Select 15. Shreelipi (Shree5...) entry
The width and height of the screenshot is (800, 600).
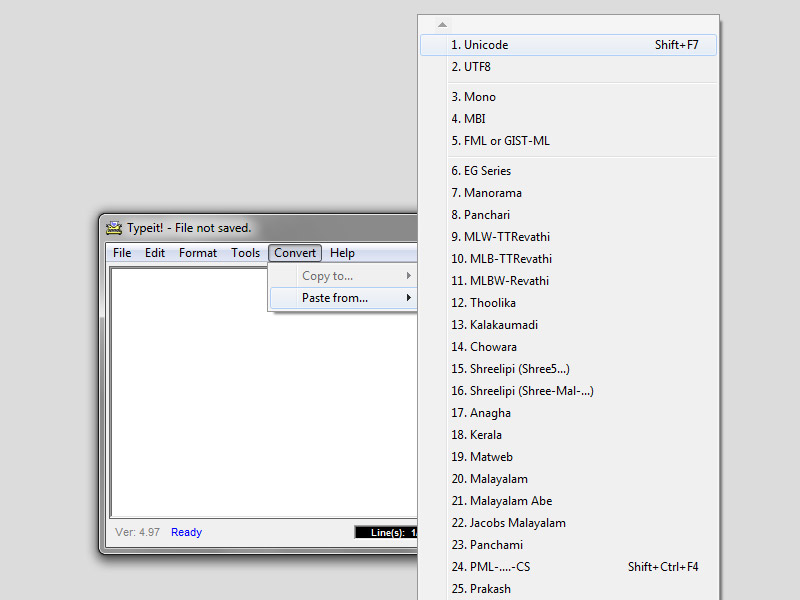point(568,368)
